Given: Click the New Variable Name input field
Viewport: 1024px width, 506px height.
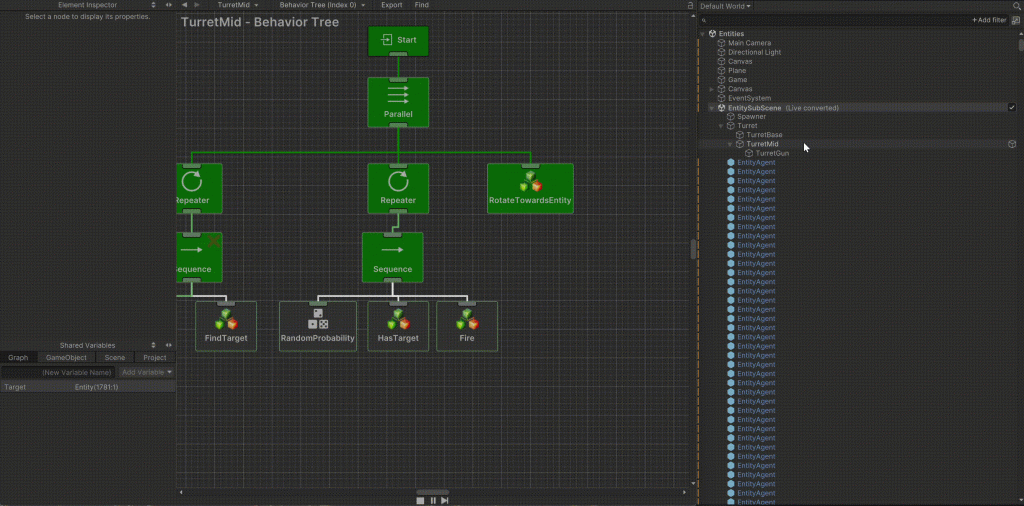Looking at the screenshot, I should click(60, 372).
